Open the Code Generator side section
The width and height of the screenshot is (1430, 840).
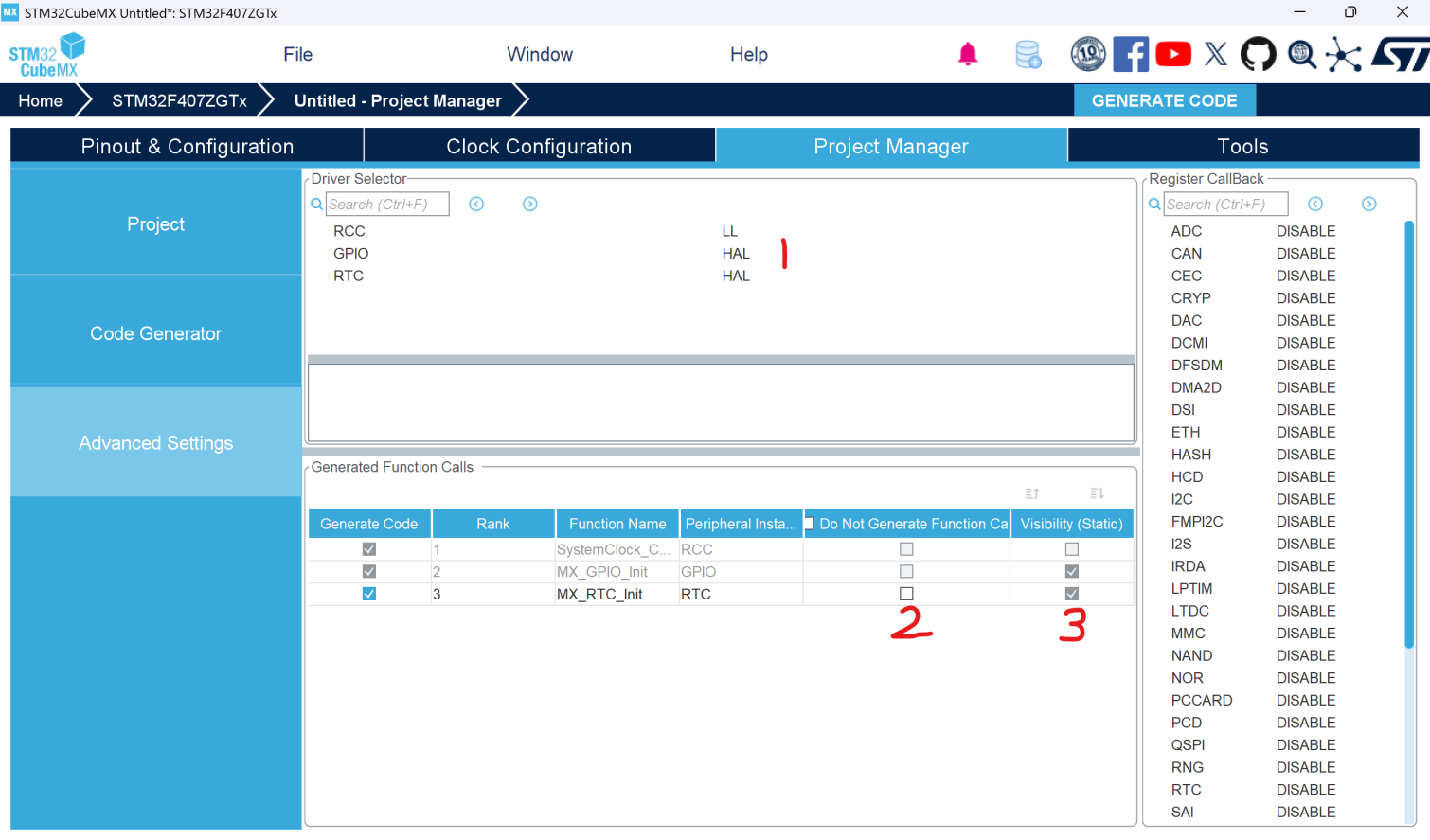point(156,333)
